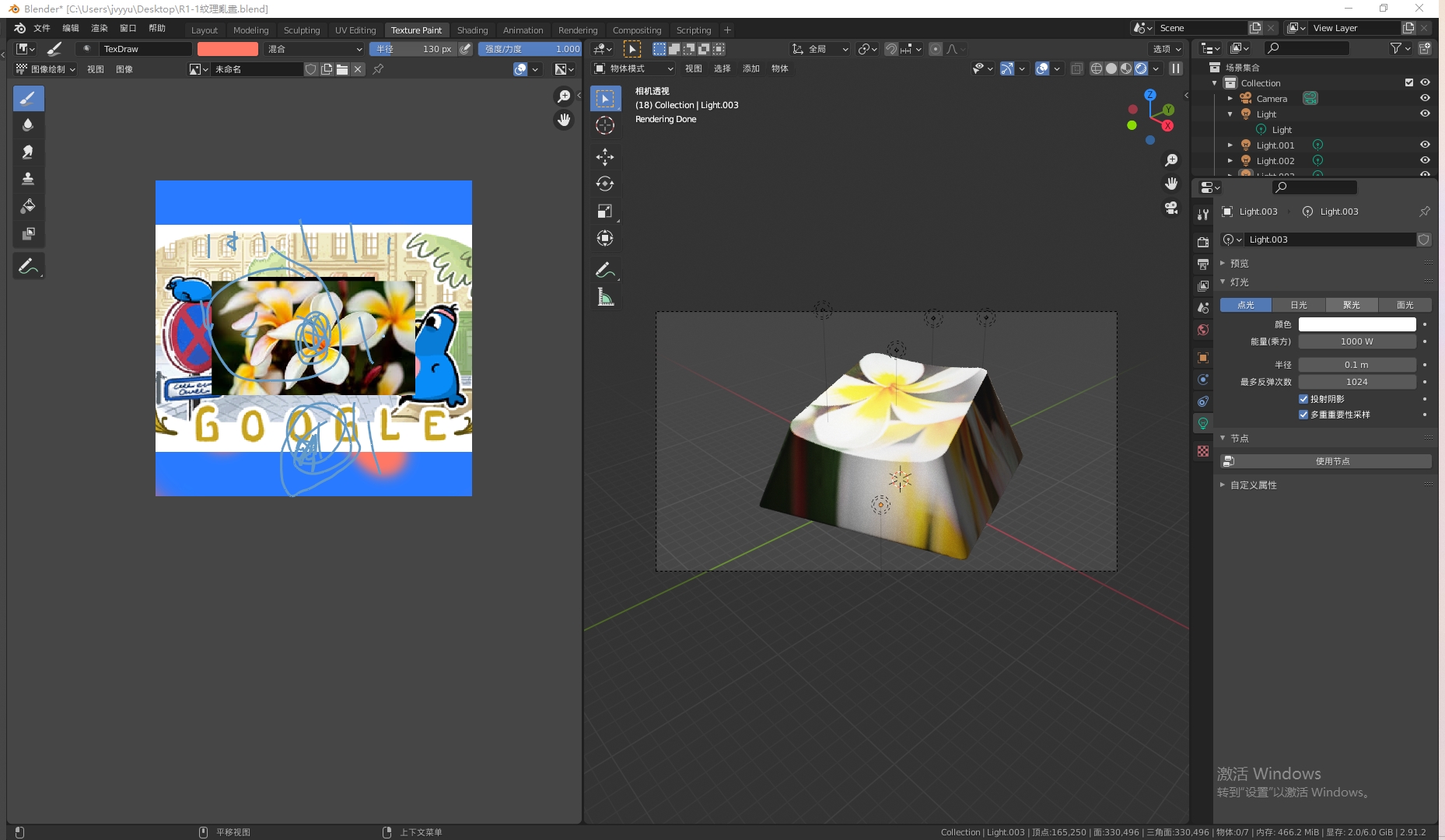Open World properties tab

1203,330
